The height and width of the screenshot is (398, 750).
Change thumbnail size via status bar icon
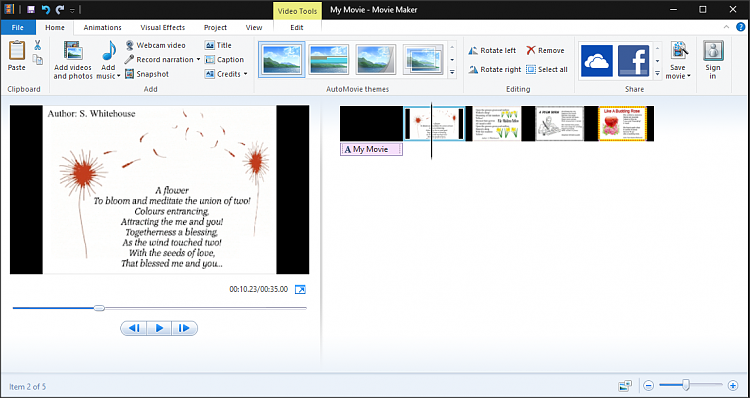625,386
